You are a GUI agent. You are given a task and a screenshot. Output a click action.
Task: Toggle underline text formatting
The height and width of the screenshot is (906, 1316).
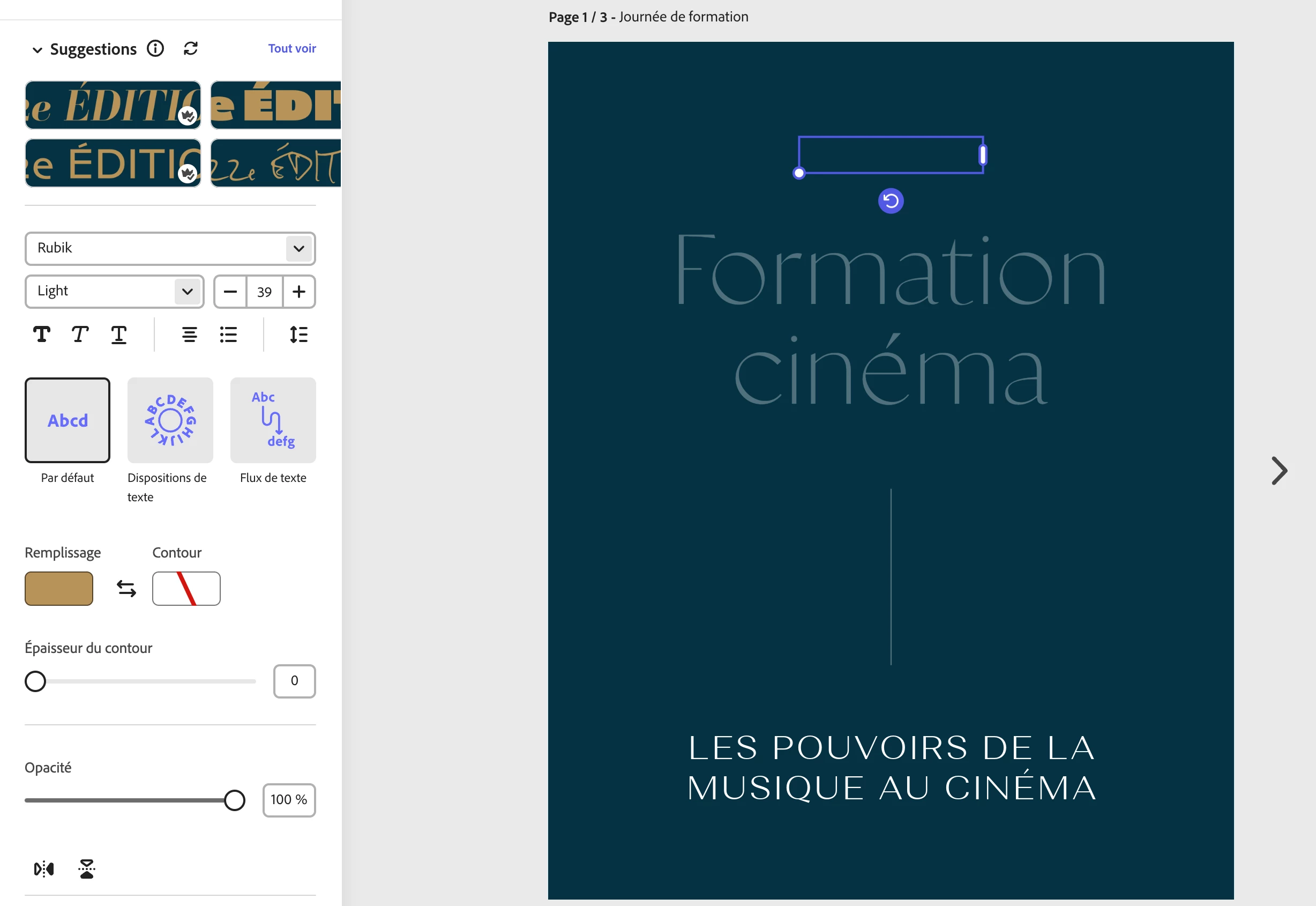click(x=118, y=335)
